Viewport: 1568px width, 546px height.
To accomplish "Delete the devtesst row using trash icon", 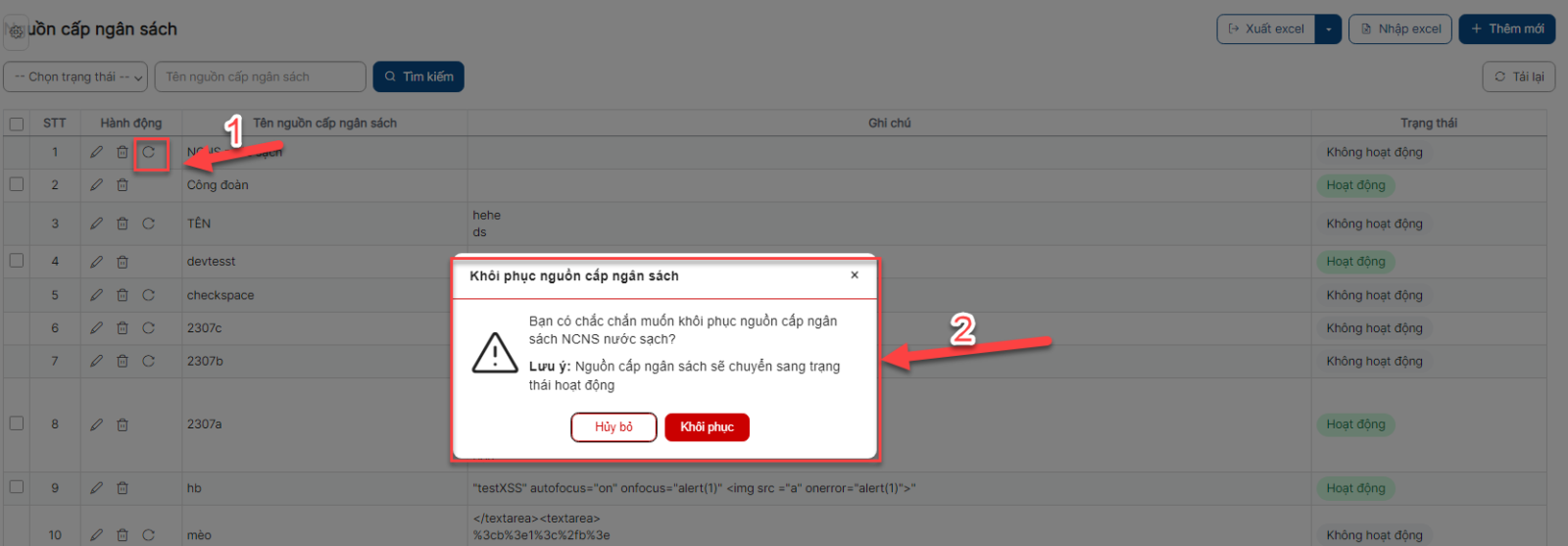I will [x=122, y=262].
